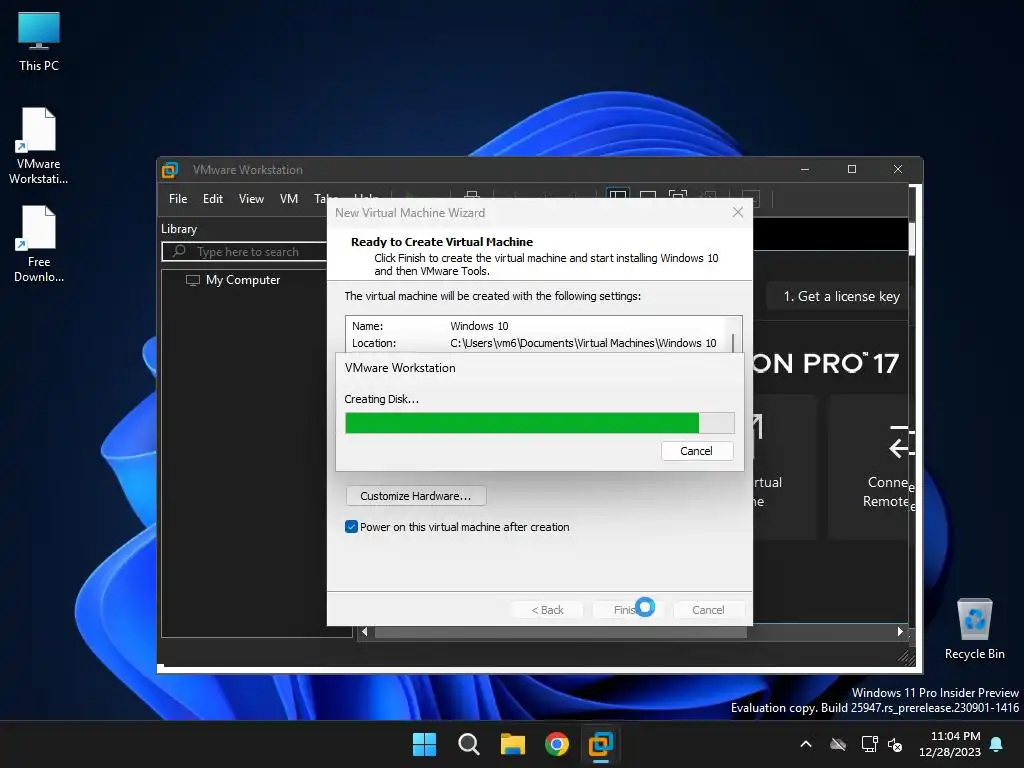Click the left arrow of the horizontal scrollbar
Viewport: 1024px width, 768px height.
click(x=364, y=632)
